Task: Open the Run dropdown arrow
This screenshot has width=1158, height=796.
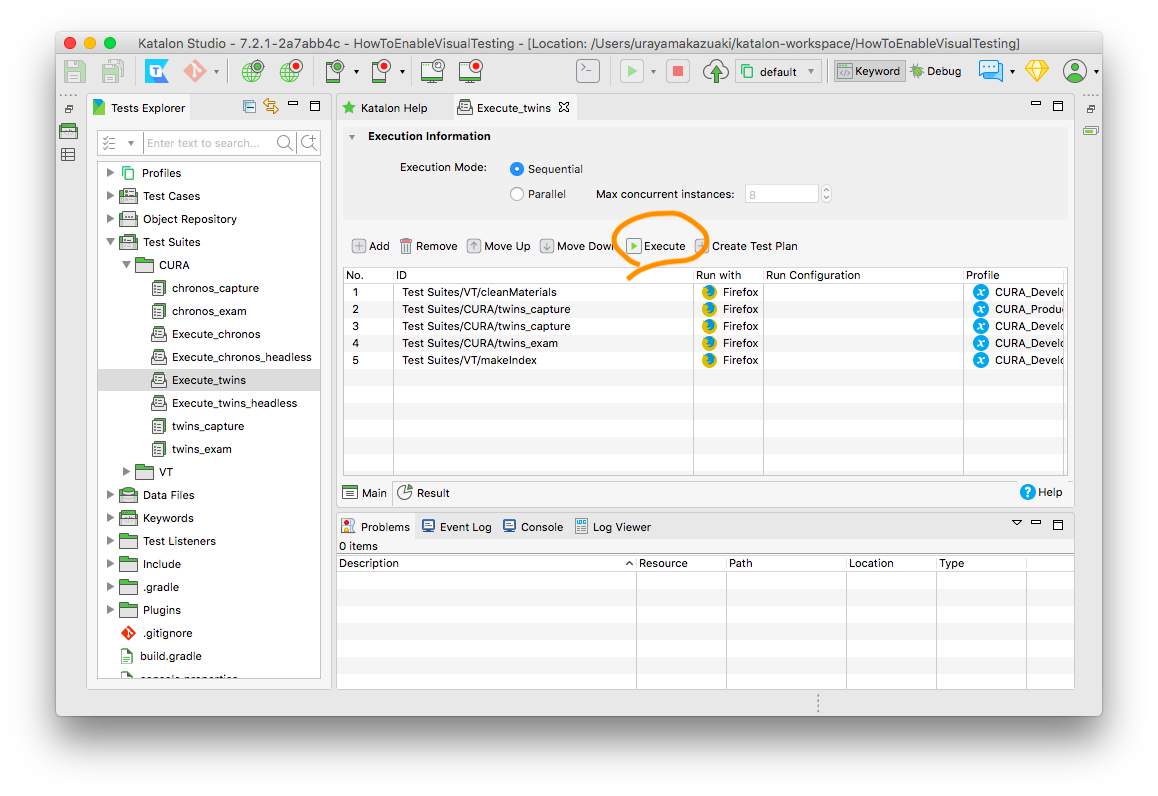Action: 654,72
